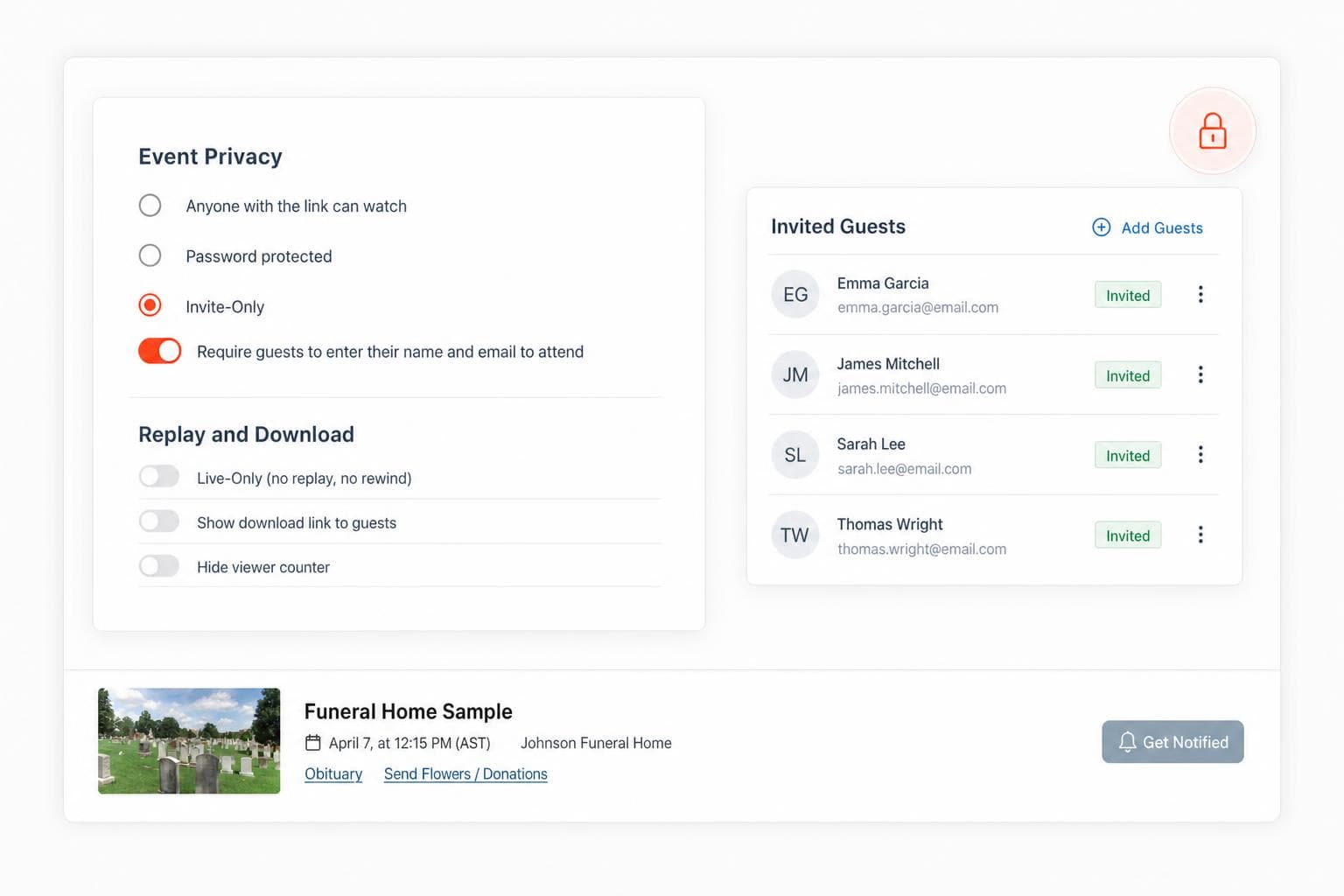The height and width of the screenshot is (896, 1344).
Task: Click james.mitchell@email.com address
Action: click(x=921, y=388)
